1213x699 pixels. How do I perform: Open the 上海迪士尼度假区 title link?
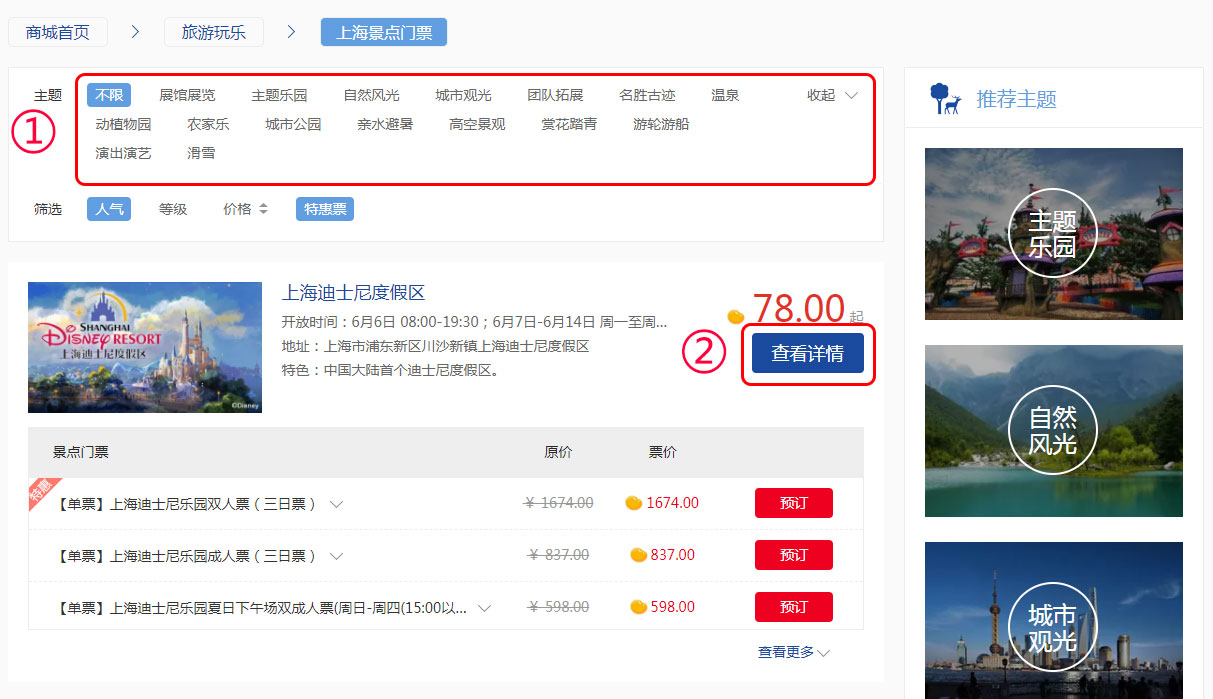pyautogui.click(x=353, y=293)
